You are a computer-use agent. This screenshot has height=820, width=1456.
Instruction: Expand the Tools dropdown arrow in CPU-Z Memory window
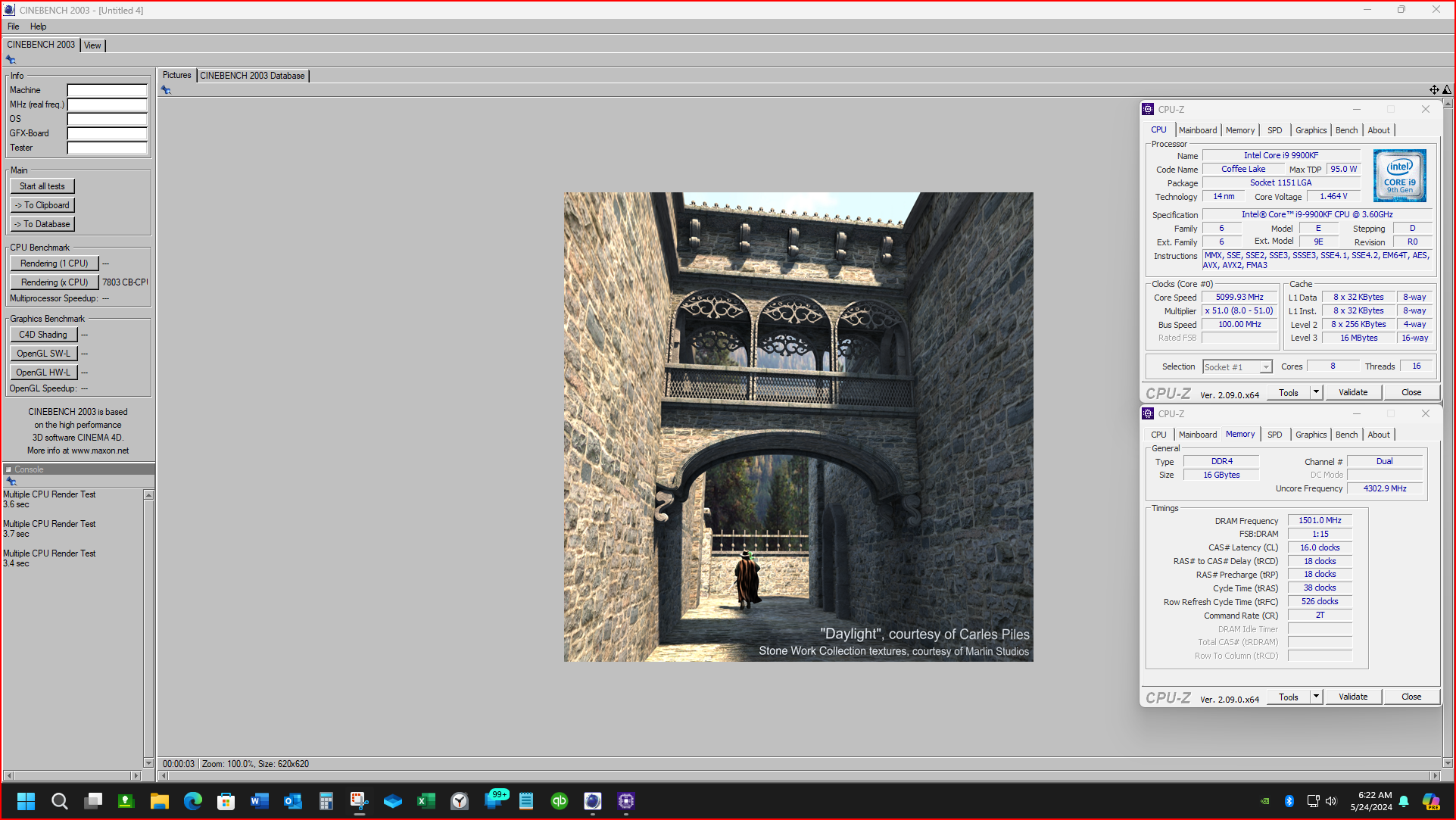click(x=1316, y=697)
